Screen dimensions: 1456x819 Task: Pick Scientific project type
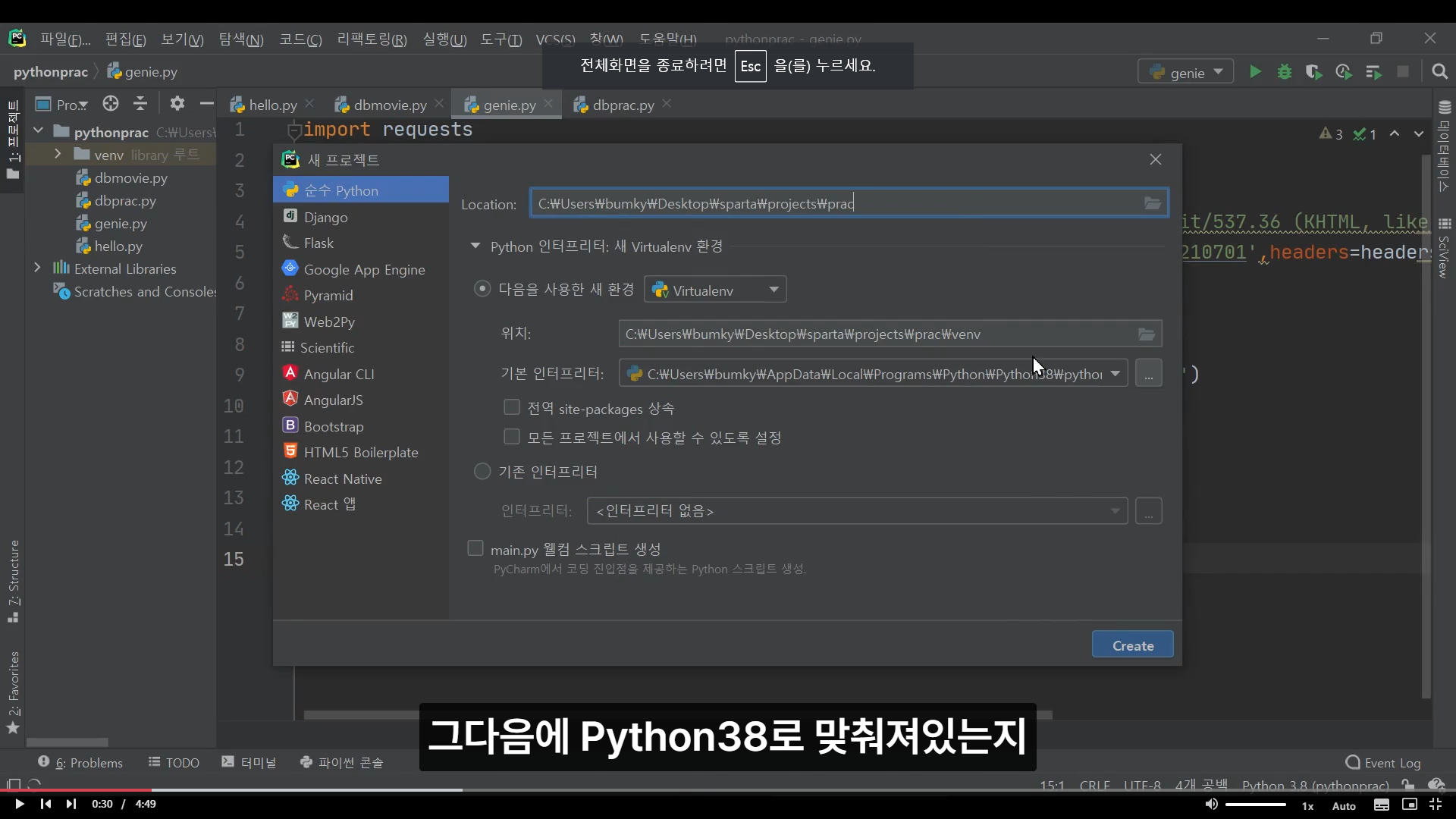(x=361, y=347)
